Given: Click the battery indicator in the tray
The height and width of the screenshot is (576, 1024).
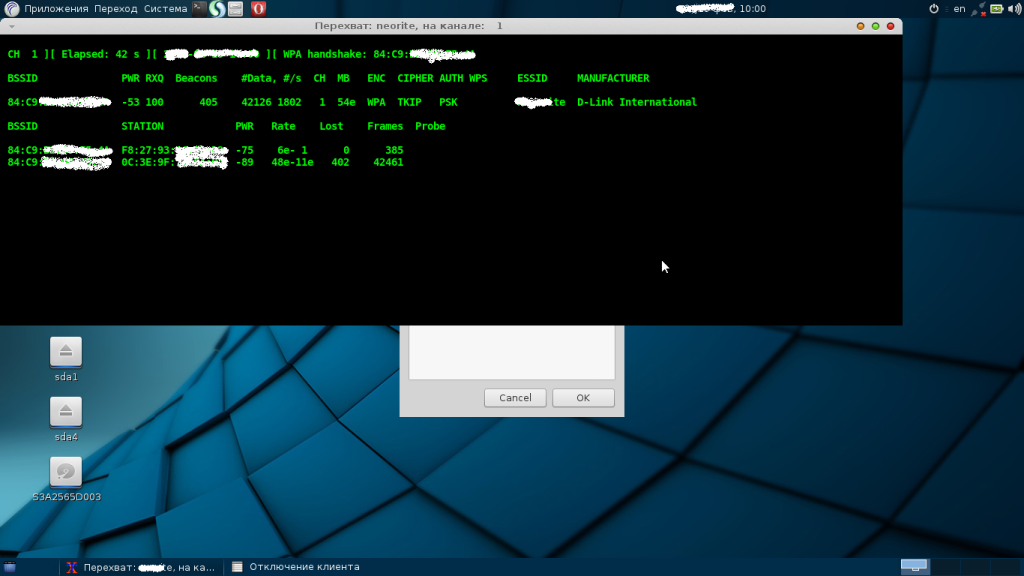Looking at the screenshot, I should (996, 8).
